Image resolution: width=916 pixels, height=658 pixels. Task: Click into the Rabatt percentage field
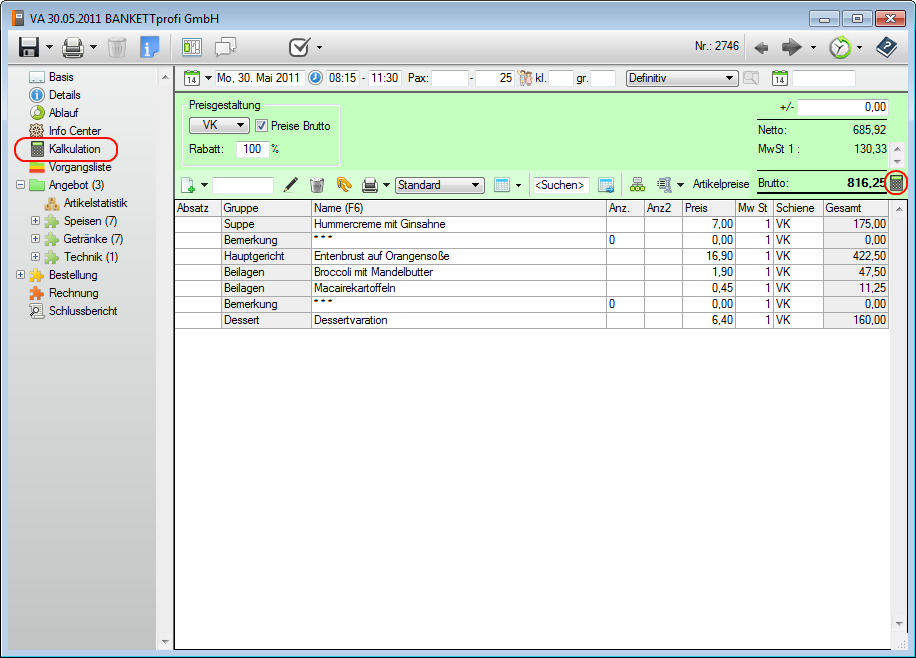(x=251, y=149)
